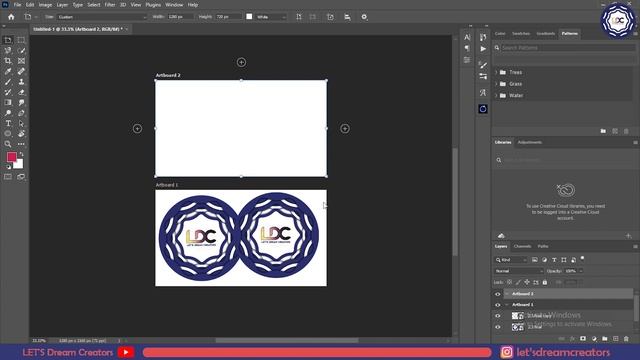Select the Brush tool
This screenshot has width=640, height=360.
click(x=8, y=82)
